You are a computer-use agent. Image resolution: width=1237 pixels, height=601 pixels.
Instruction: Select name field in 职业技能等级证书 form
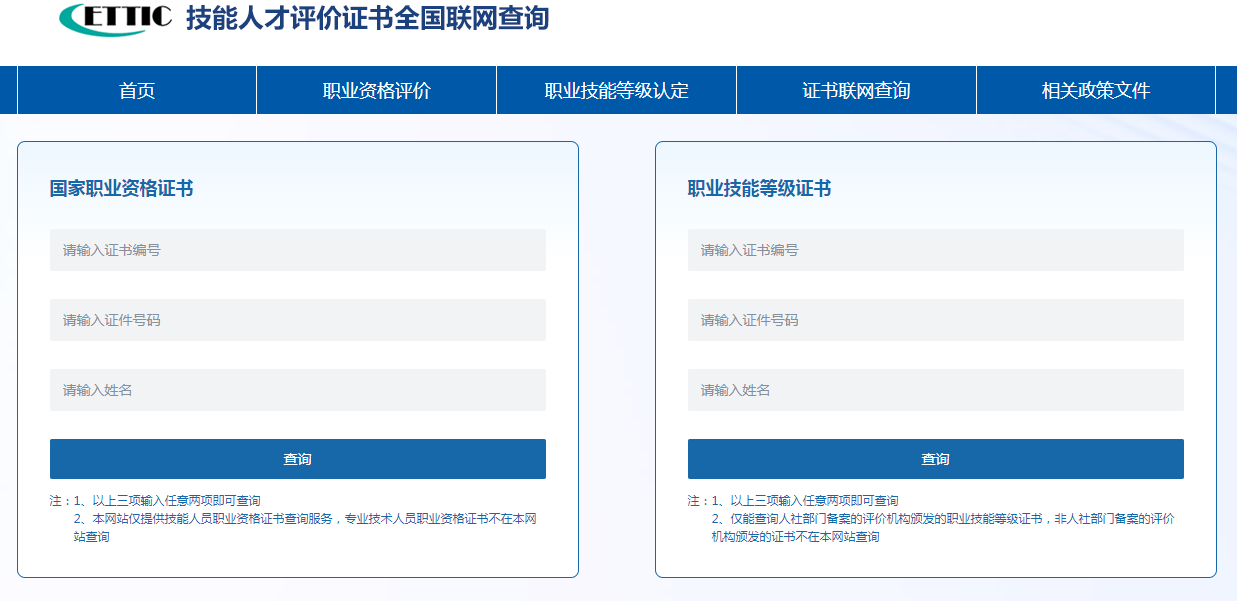click(935, 390)
